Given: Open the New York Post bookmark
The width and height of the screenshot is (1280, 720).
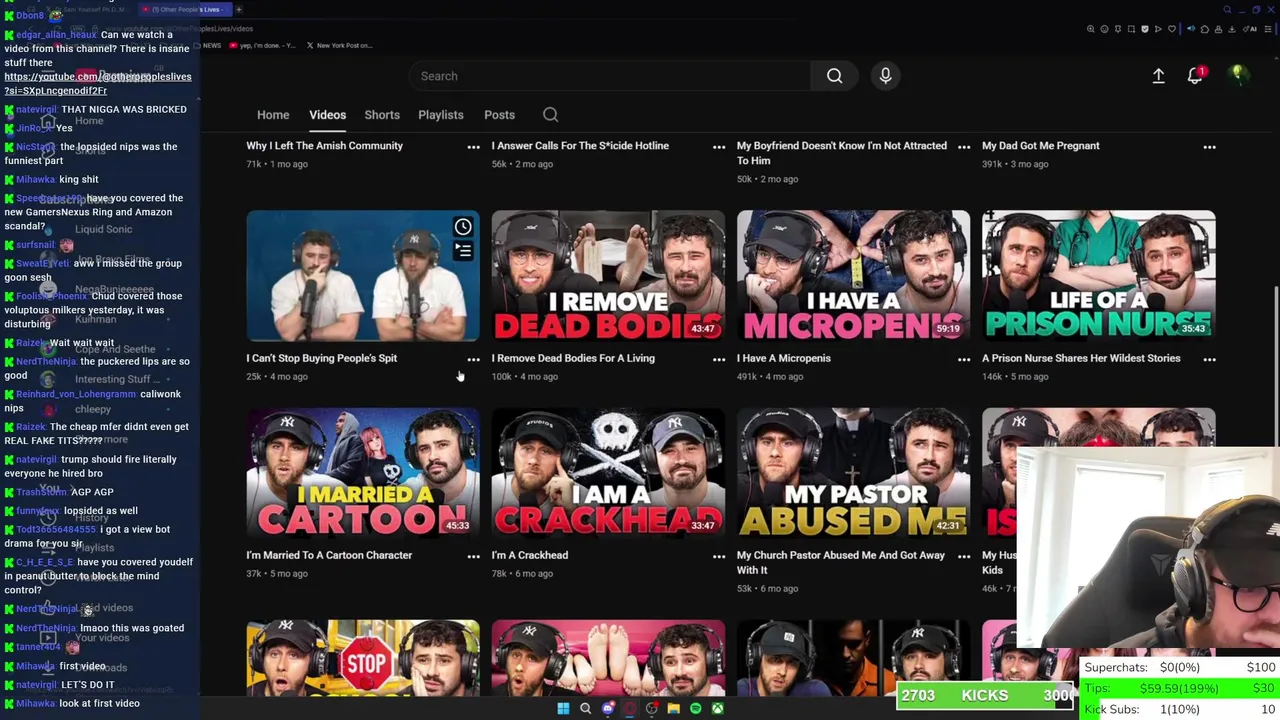Looking at the screenshot, I should click(x=340, y=45).
